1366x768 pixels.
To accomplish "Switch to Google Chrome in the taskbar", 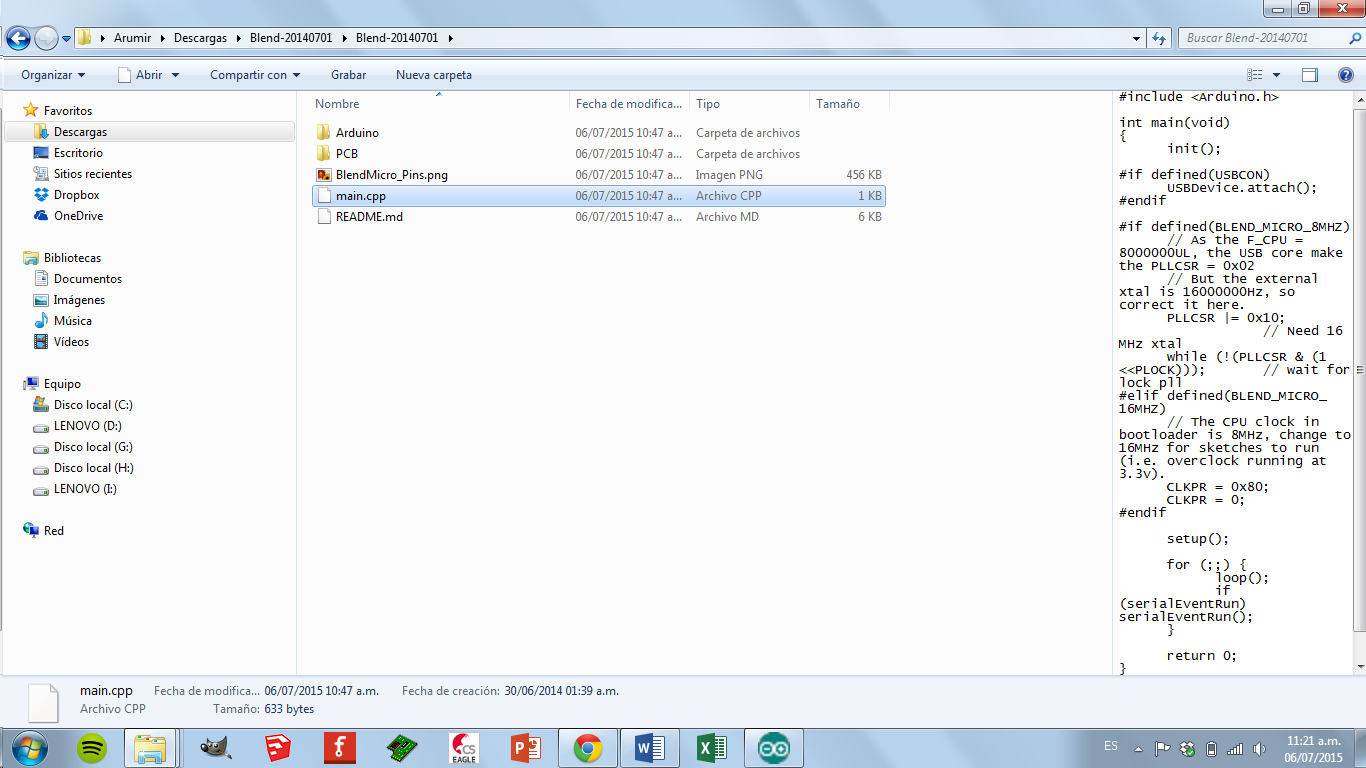I will tap(587, 748).
